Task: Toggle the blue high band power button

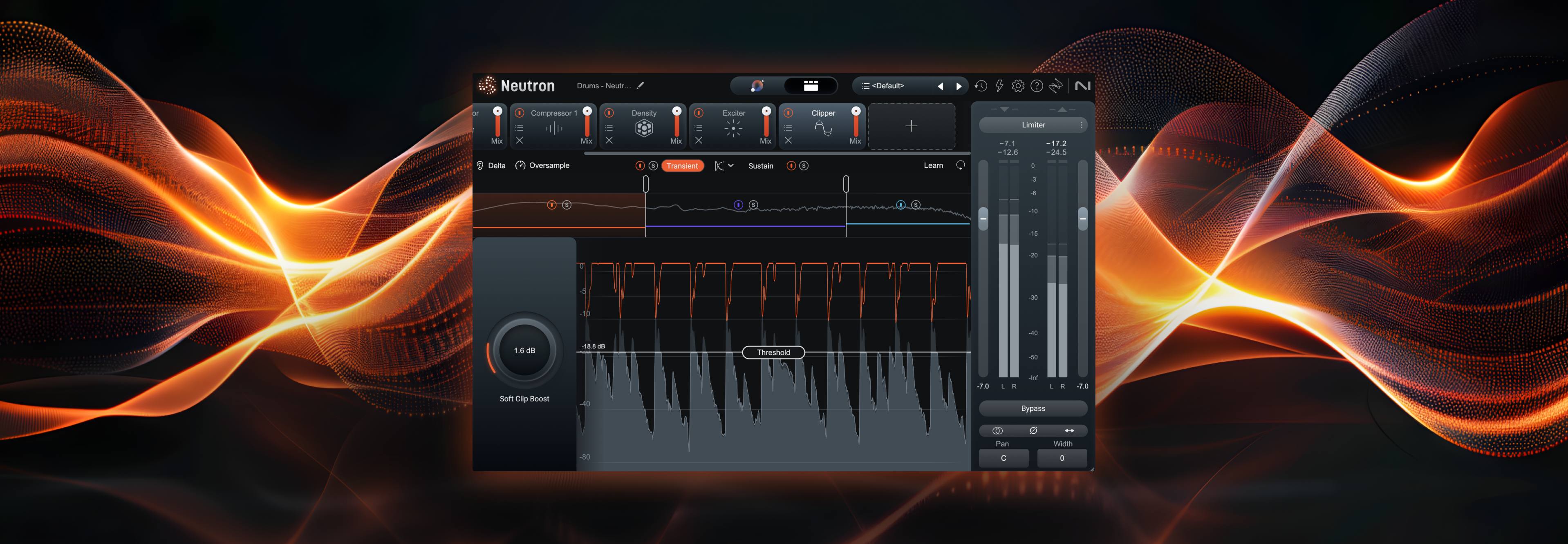Action: pos(901,205)
